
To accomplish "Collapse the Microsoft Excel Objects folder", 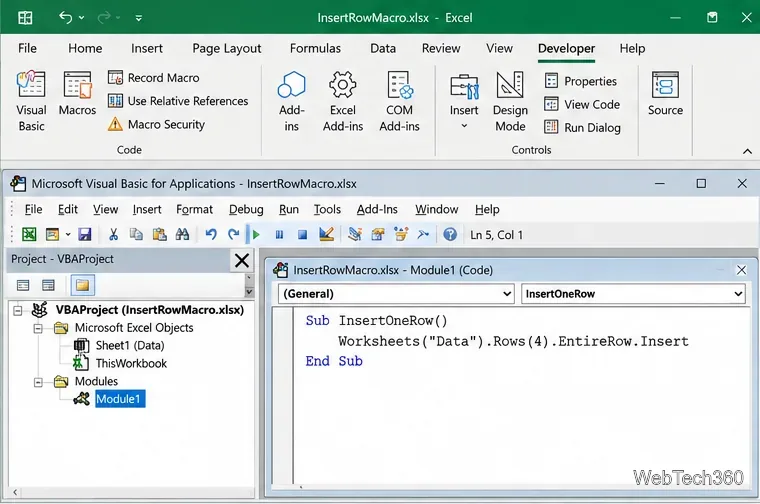I will 38,329.
